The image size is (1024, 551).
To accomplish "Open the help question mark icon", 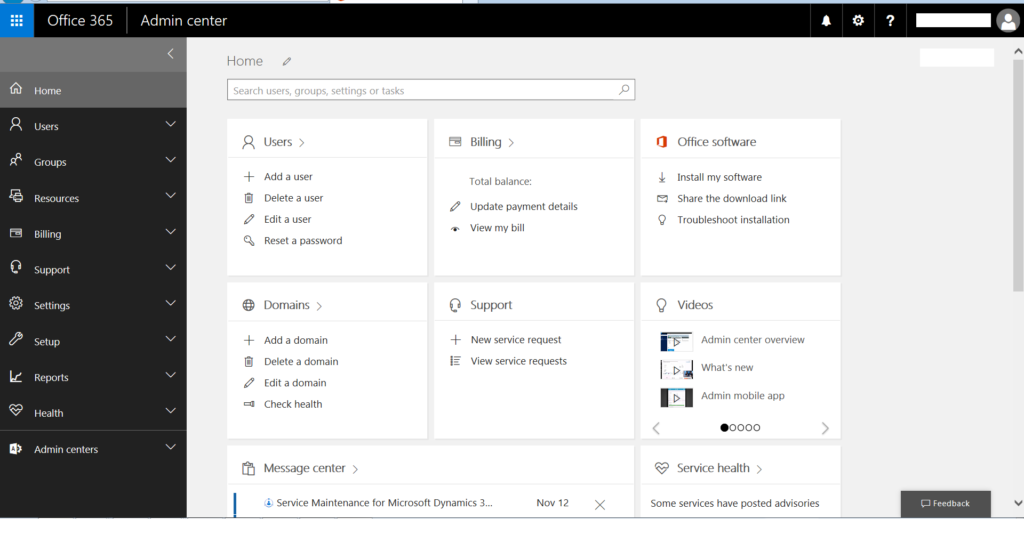I will coord(889,21).
